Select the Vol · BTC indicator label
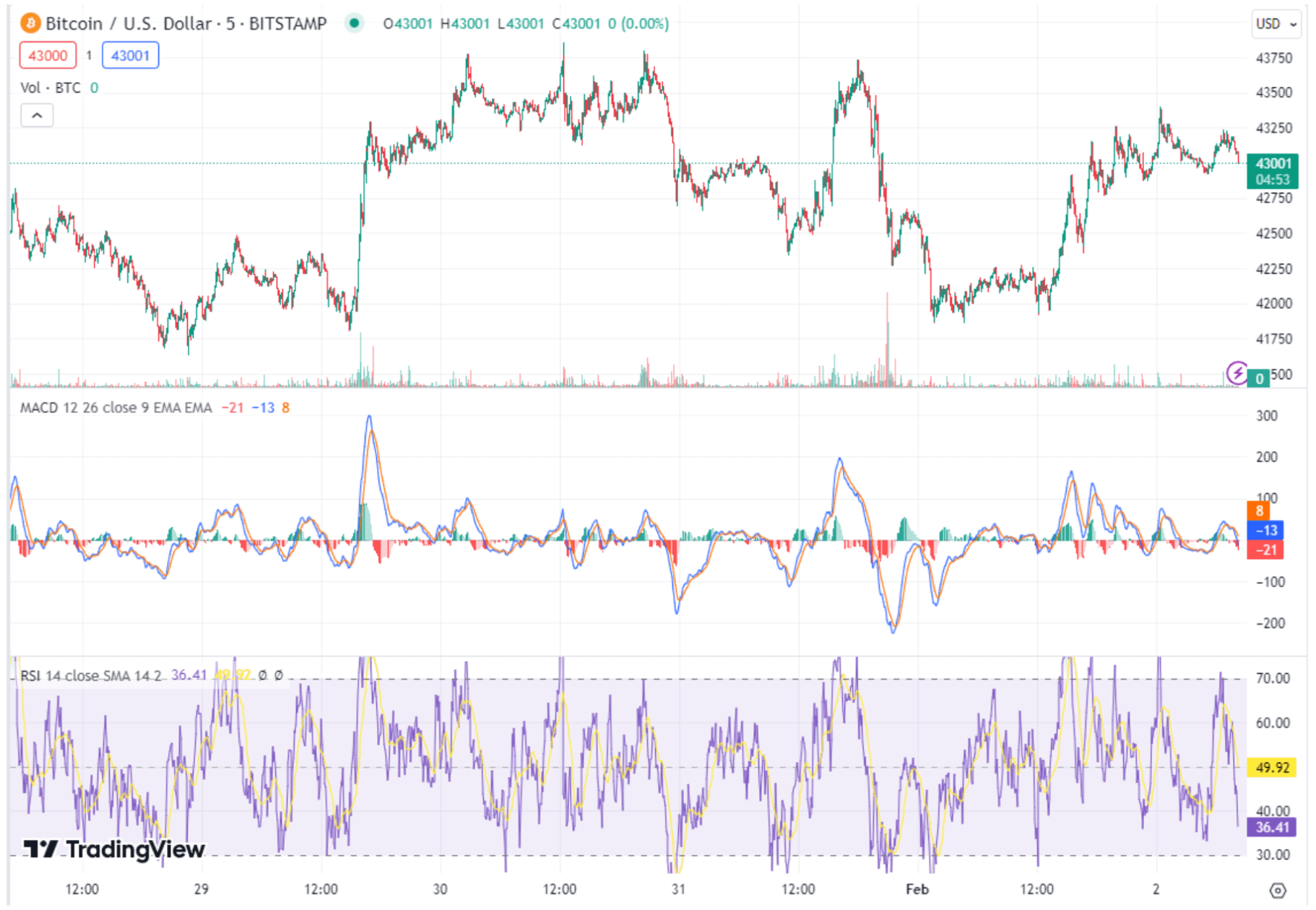Viewport: 1316px width, 910px height. tap(50, 88)
